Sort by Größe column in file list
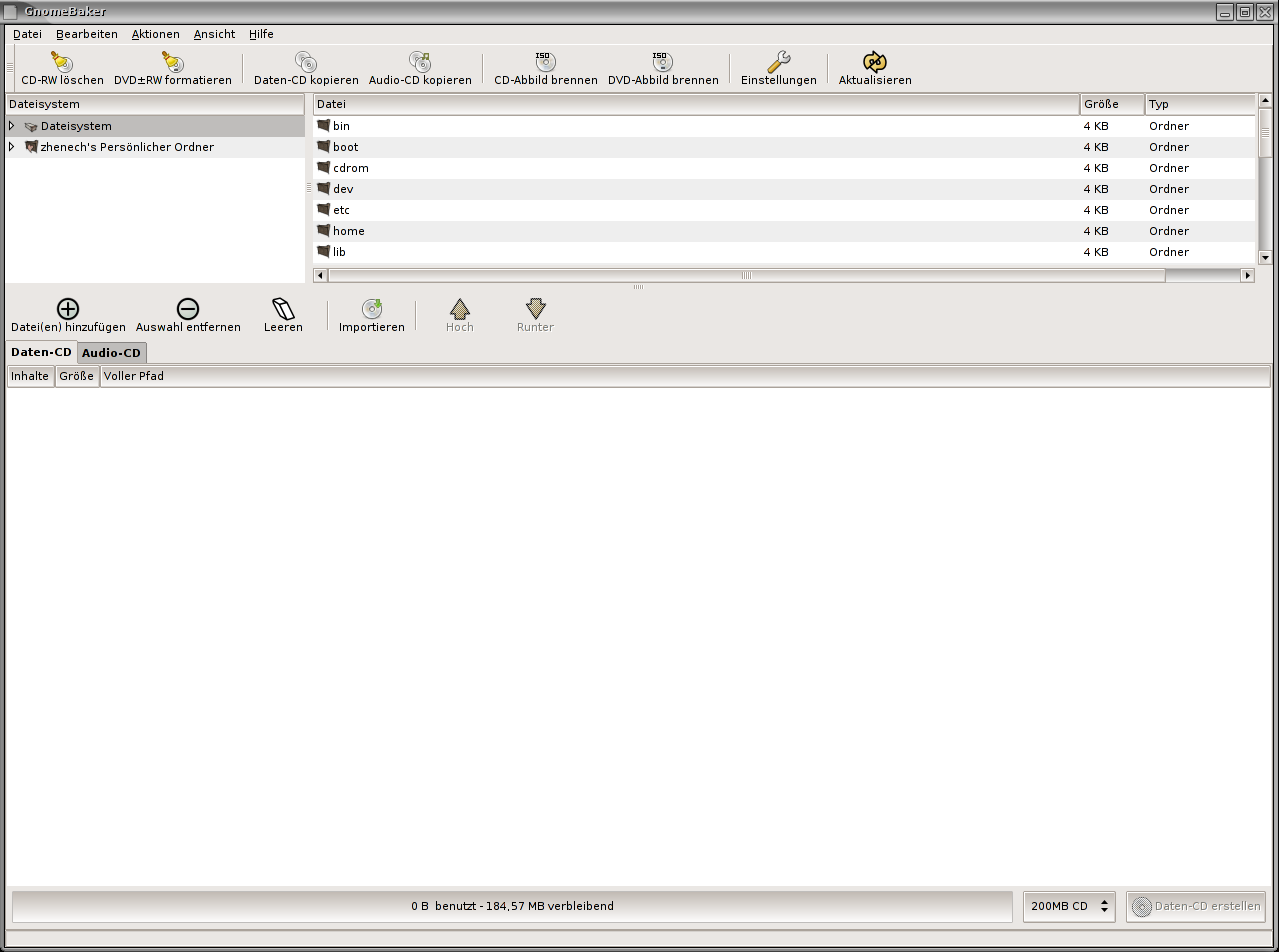Image resolution: width=1279 pixels, height=952 pixels. pyautogui.click(x=1112, y=104)
